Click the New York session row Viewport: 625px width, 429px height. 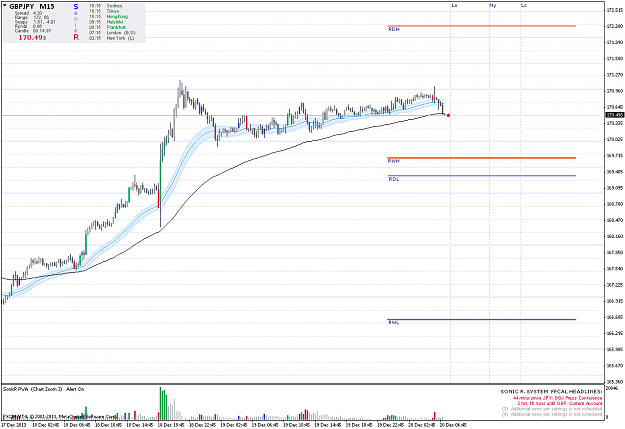click(111, 38)
